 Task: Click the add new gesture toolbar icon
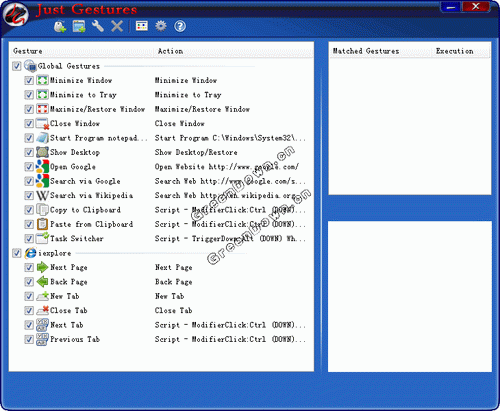pos(60,26)
